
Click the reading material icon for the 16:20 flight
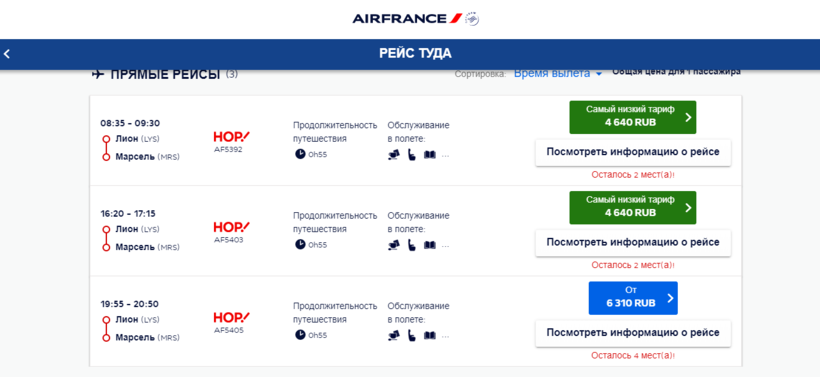(x=429, y=245)
